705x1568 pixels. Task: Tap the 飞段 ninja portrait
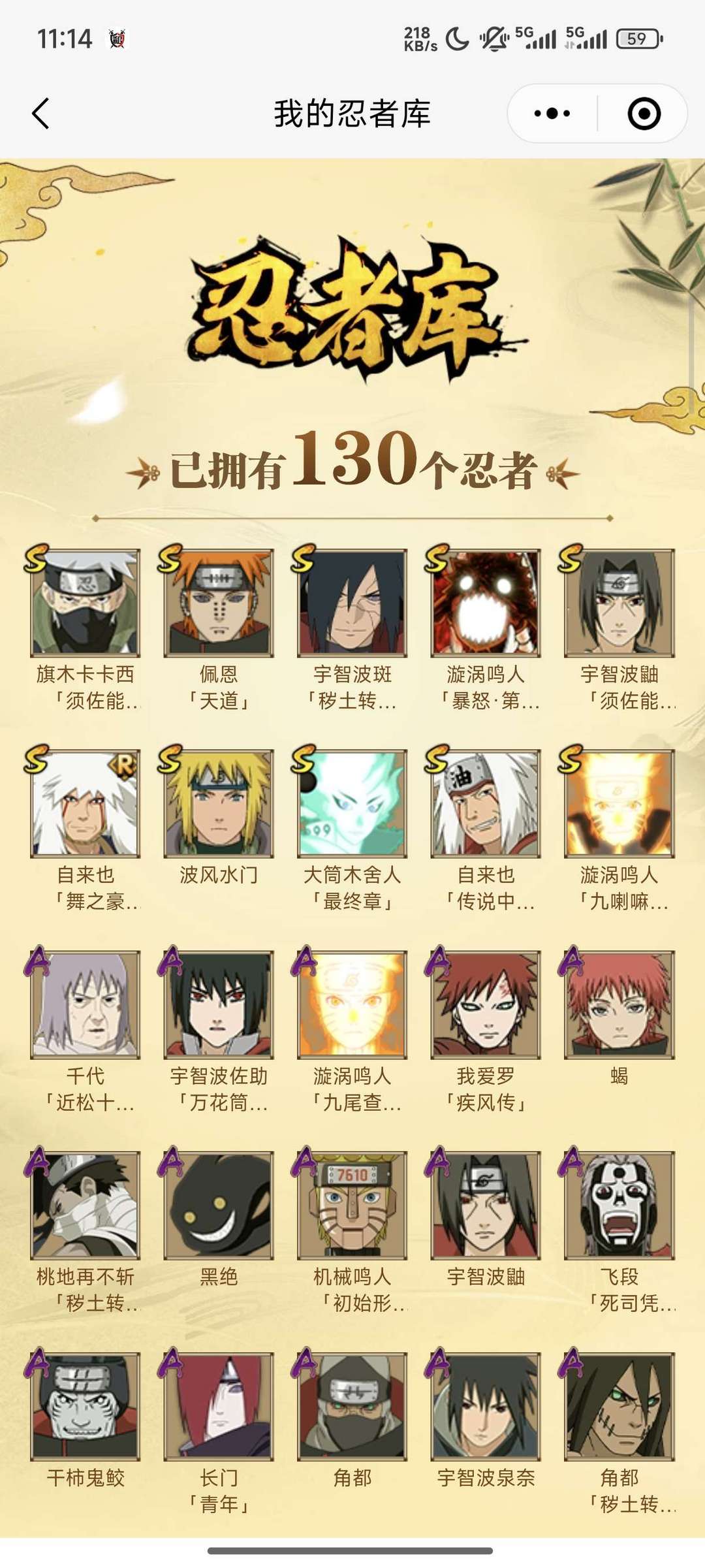tap(619, 1205)
